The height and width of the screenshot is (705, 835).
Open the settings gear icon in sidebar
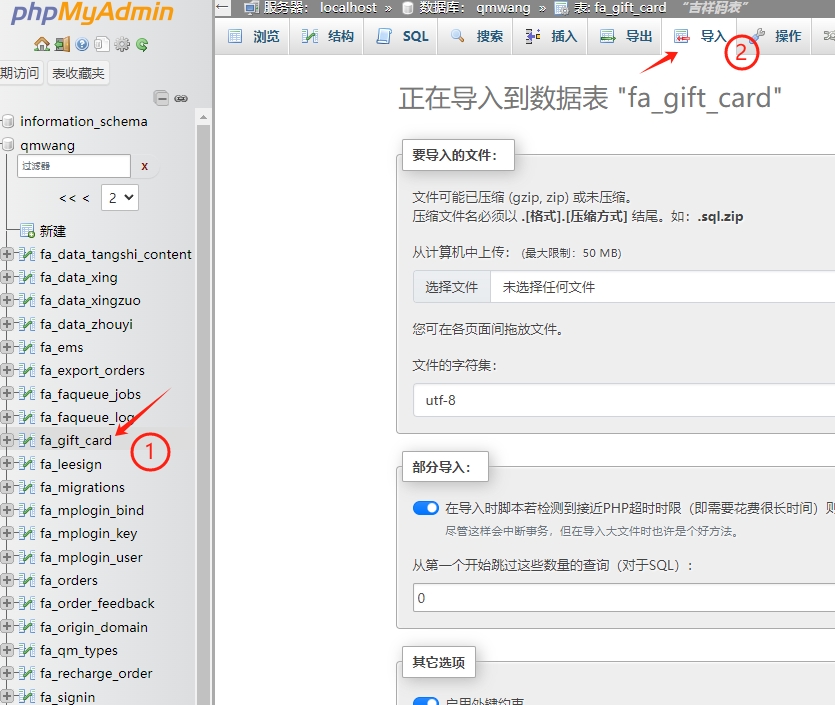pos(122,44)
